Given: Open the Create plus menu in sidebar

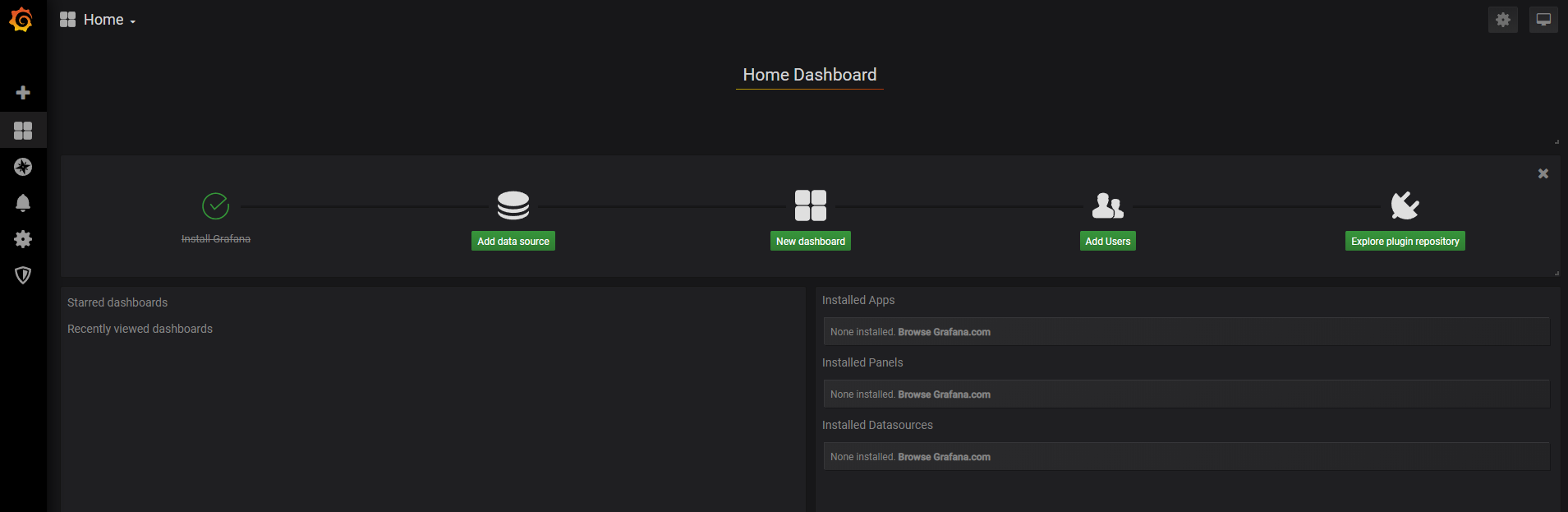Looking at the screenshot, I should coord(23,92).
